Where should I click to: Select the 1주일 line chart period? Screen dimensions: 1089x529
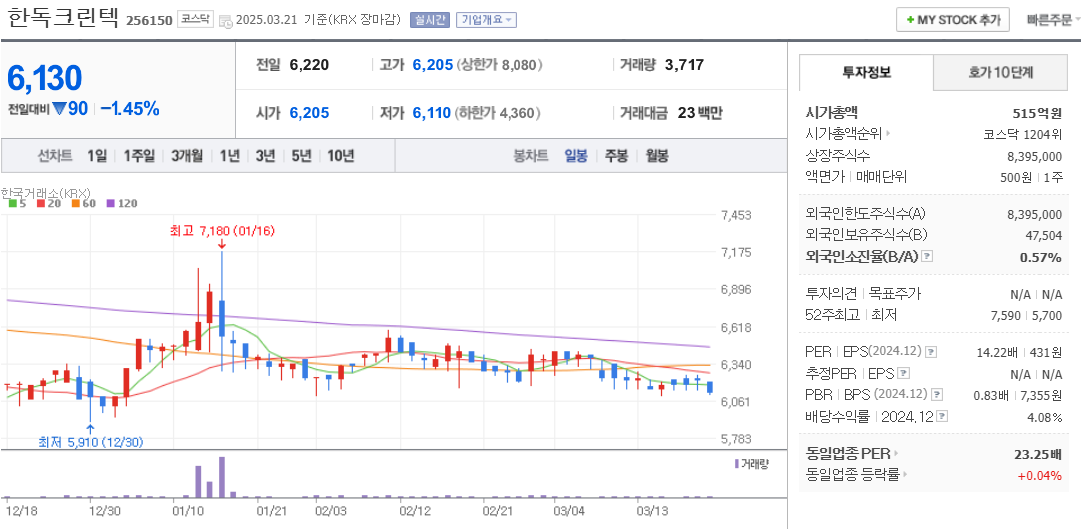(x=140, y=156)
